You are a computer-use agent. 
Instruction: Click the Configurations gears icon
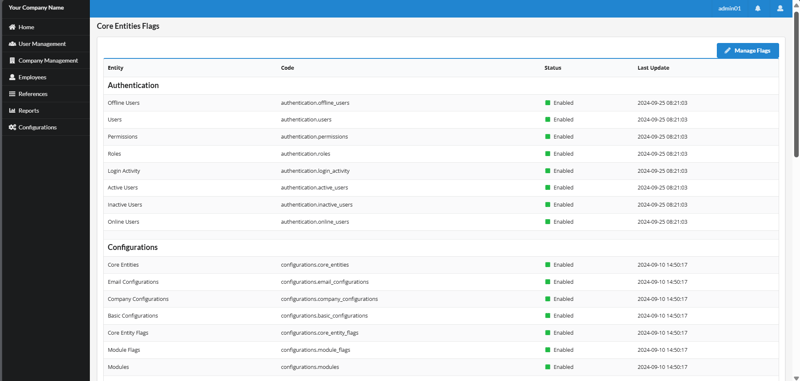pos(12,127)
